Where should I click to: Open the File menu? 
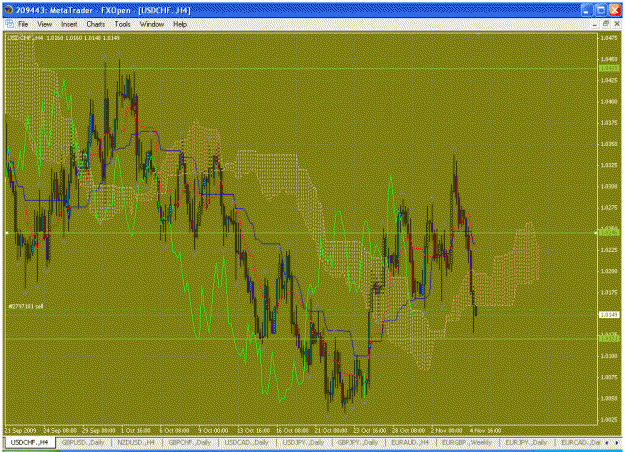(x=23, y=24)
